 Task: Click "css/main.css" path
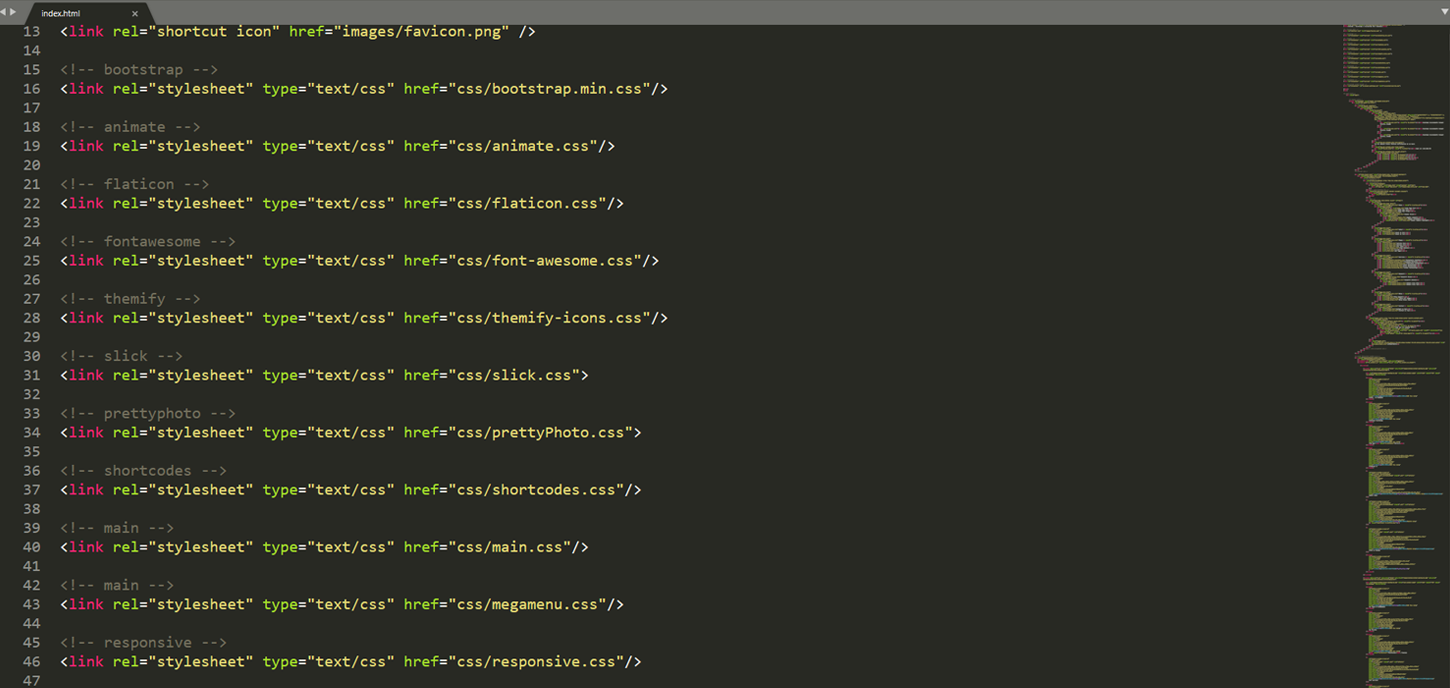[x=510, y=547]
